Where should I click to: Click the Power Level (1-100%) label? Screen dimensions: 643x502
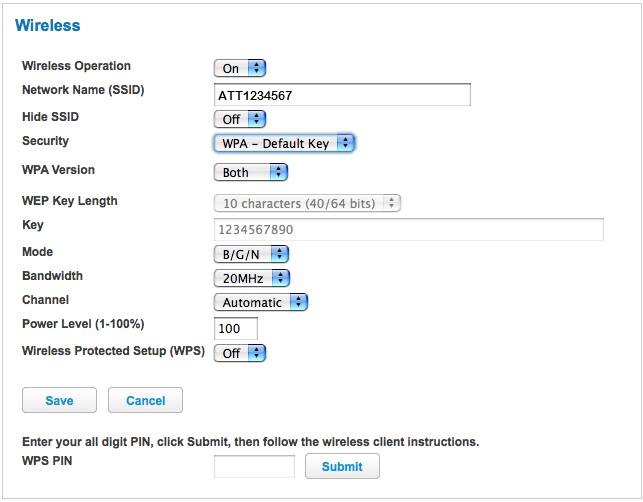[81, 325]
